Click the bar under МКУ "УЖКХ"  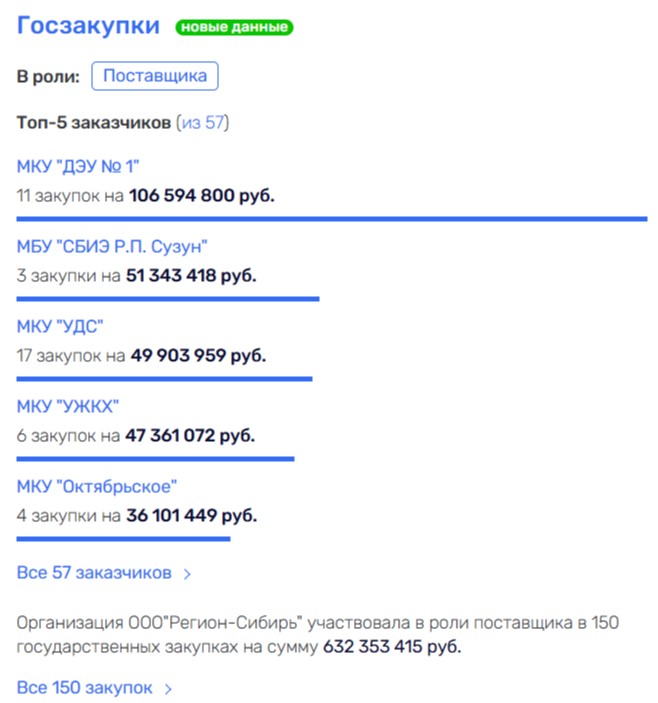click(156, 459)
